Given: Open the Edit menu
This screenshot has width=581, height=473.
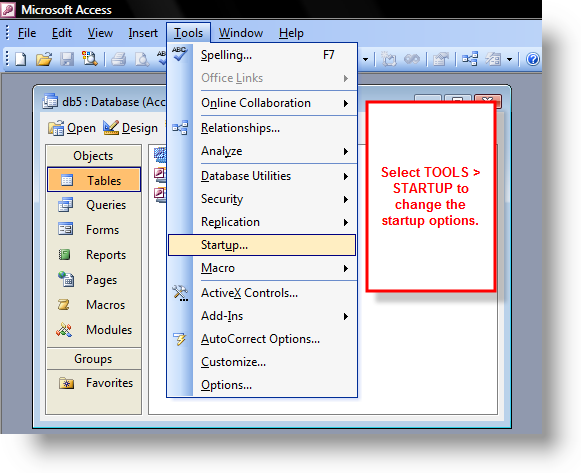Looking at the screenshot, I should [62, 33].
